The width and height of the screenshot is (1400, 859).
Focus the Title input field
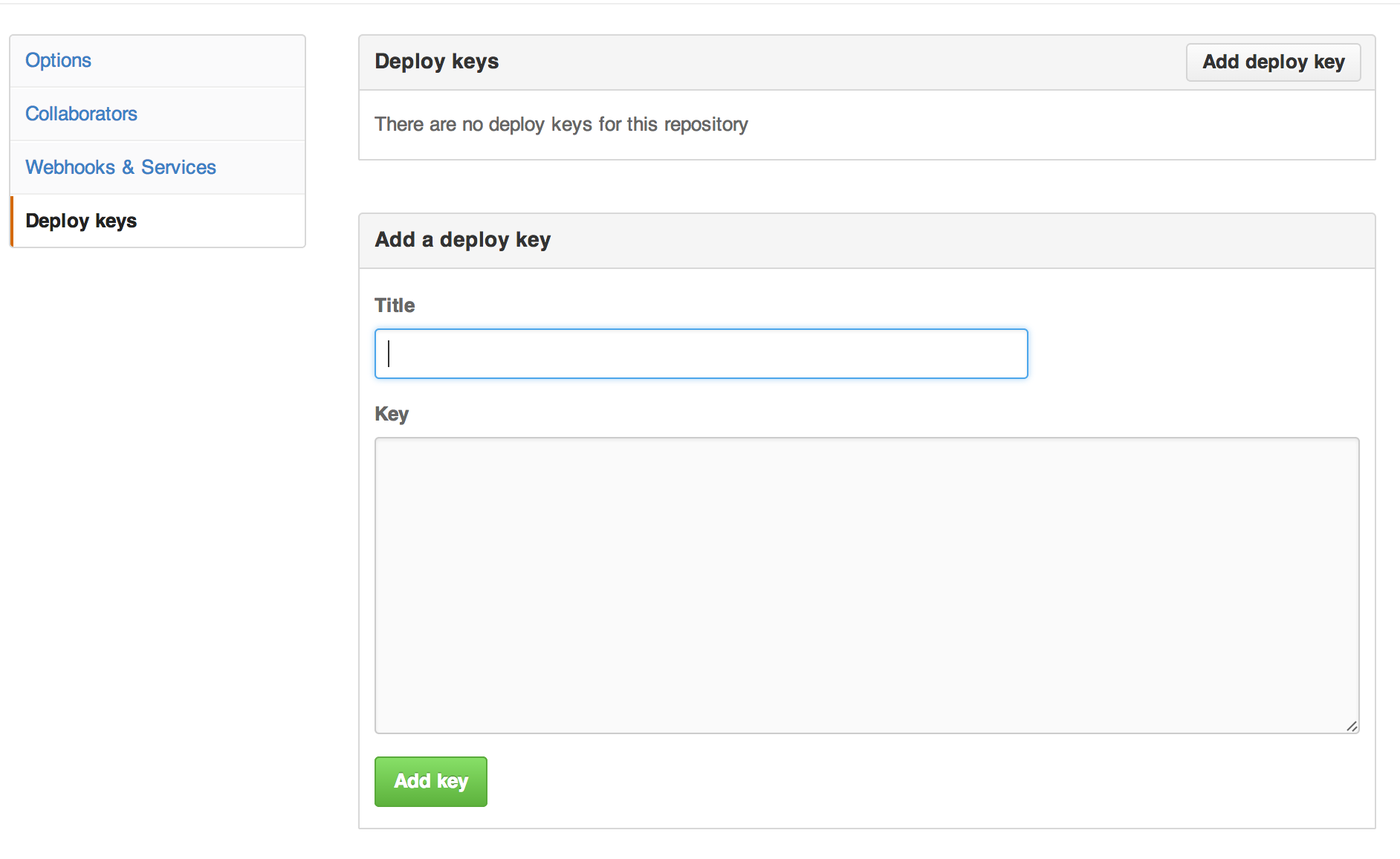701,354
